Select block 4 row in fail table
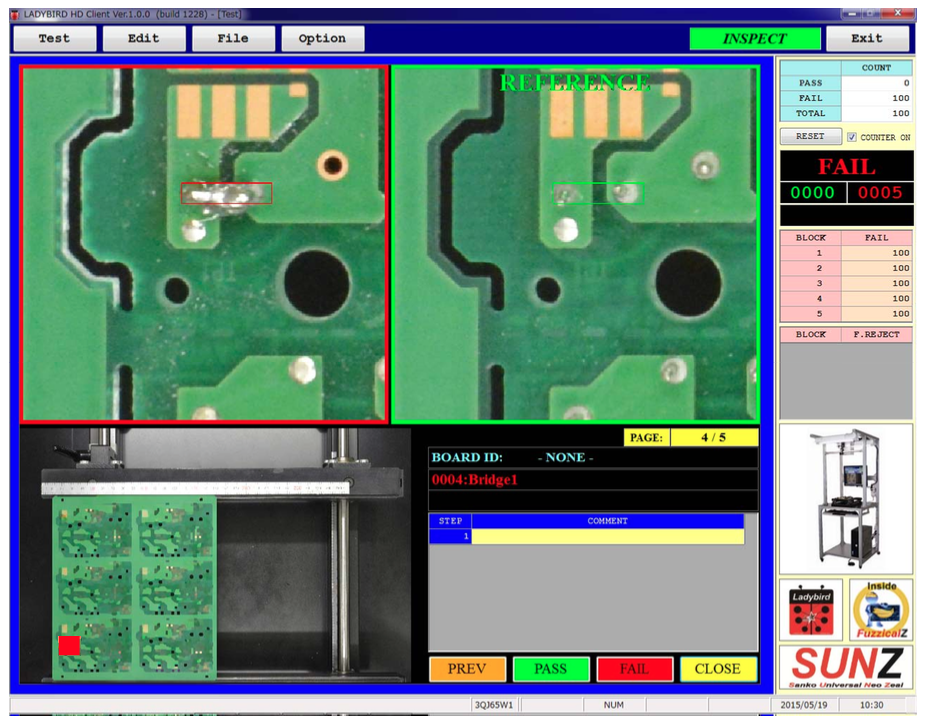This screenshot has width=932, height=726. (846, 298)
